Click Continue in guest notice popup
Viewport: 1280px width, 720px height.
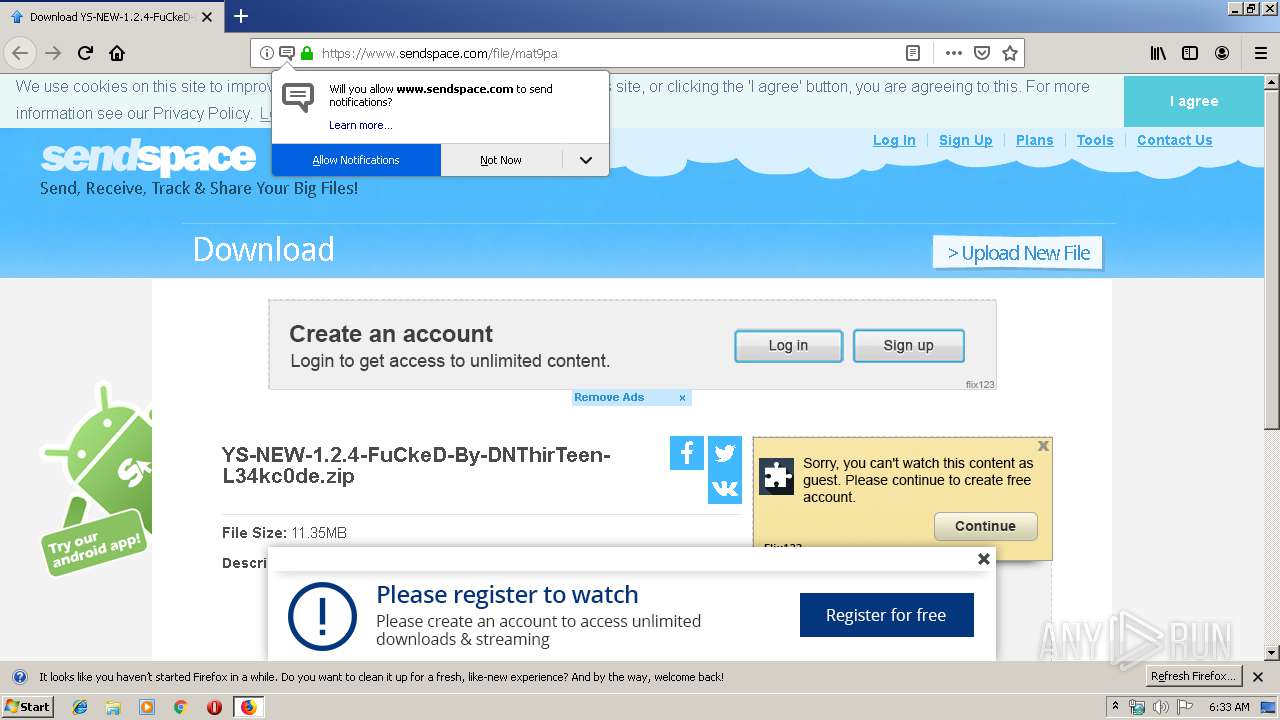pos(985,526)
